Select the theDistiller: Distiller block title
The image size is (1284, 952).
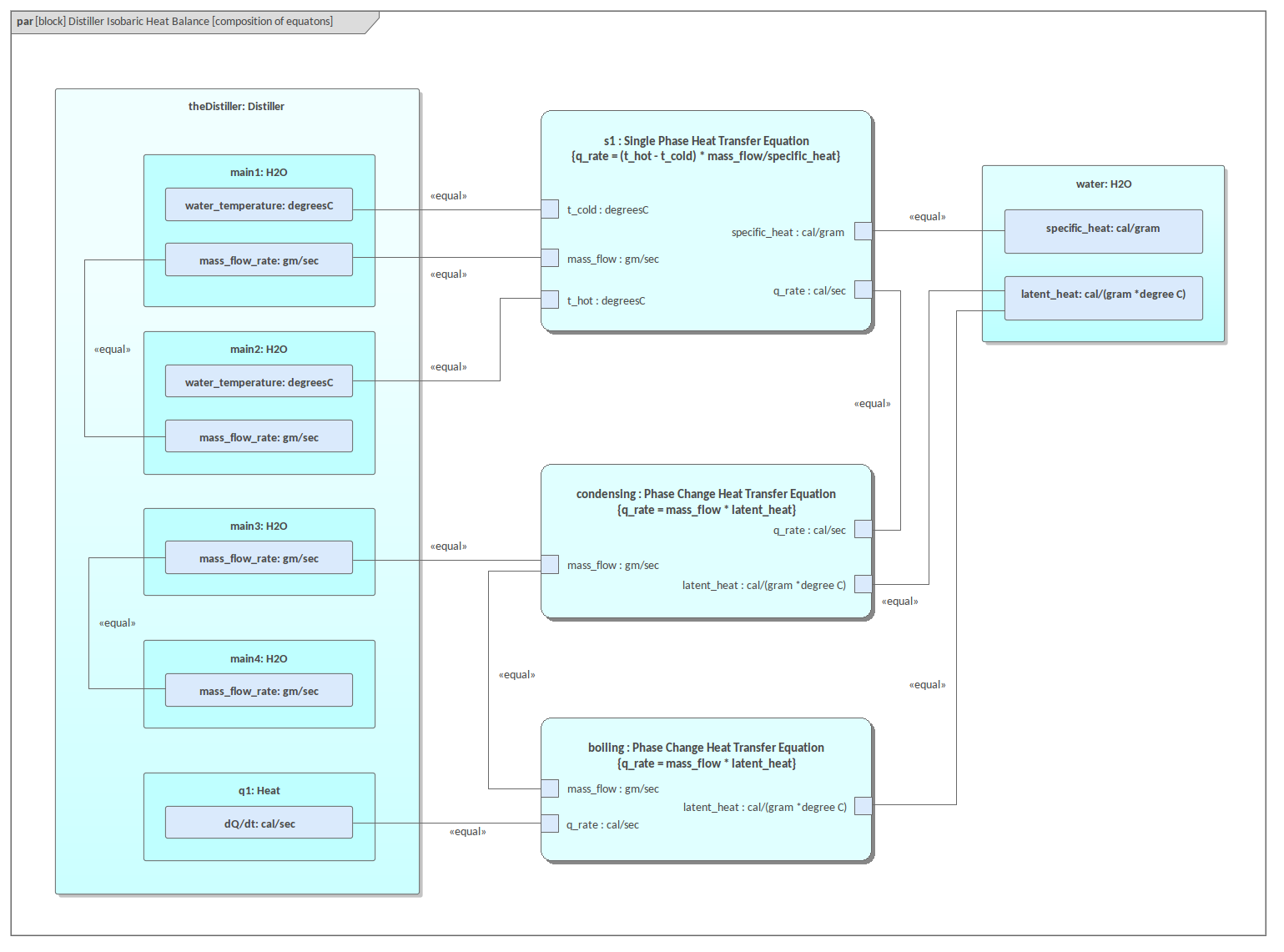236,106
